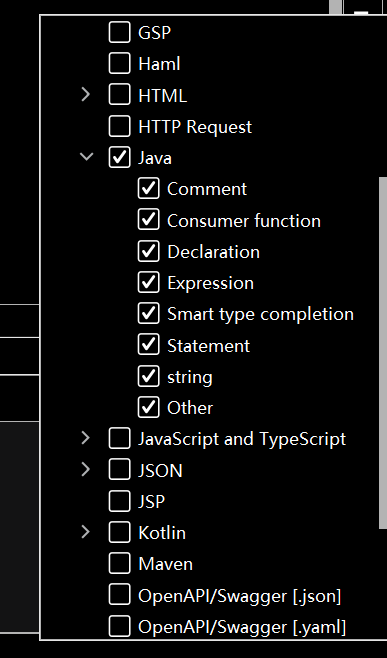Select the GSP label text
This screenshot has width=387, height=658.
coord(154,33)
